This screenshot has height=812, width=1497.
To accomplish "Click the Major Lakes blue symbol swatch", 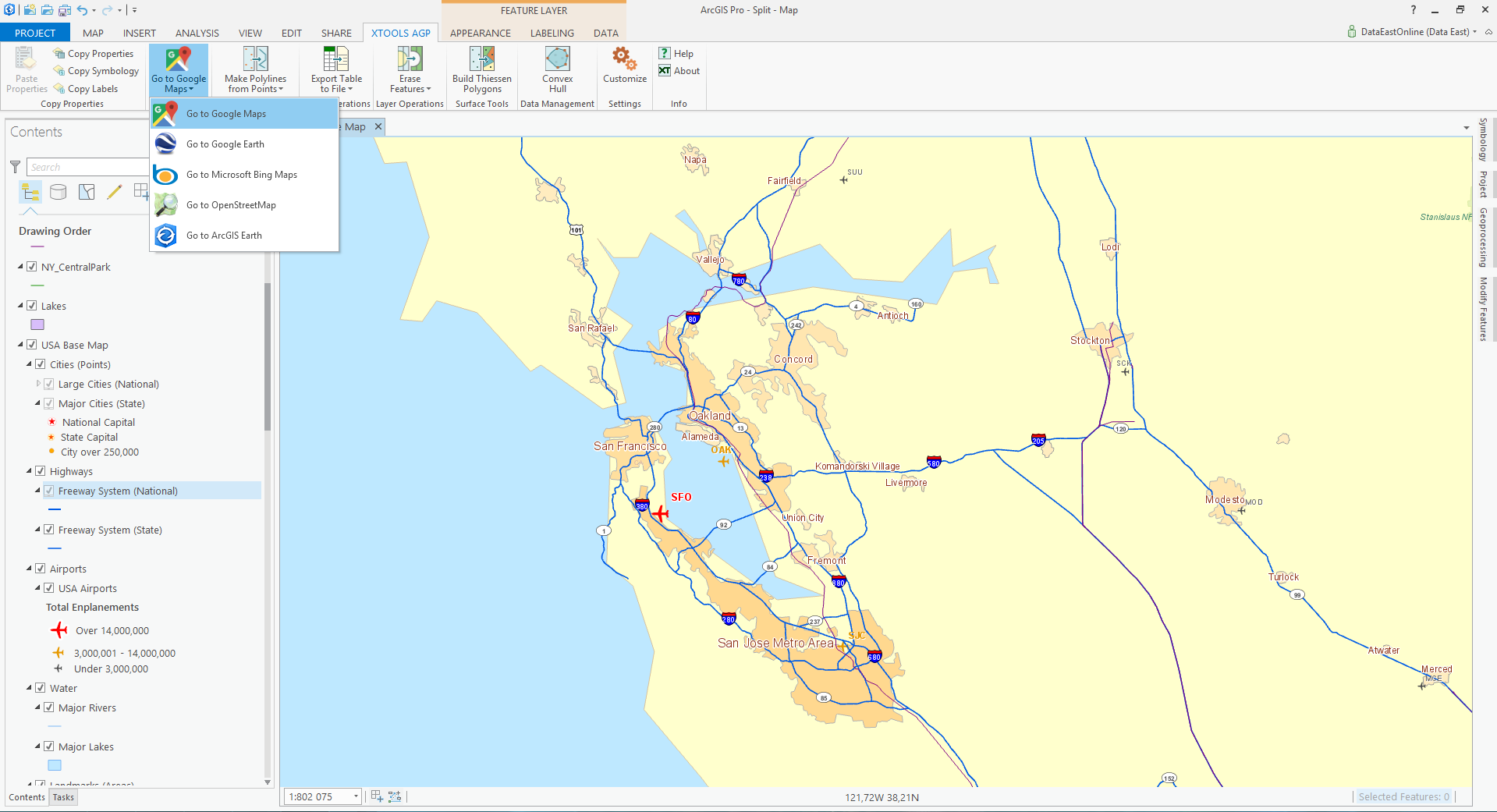I will click(55, 765).
